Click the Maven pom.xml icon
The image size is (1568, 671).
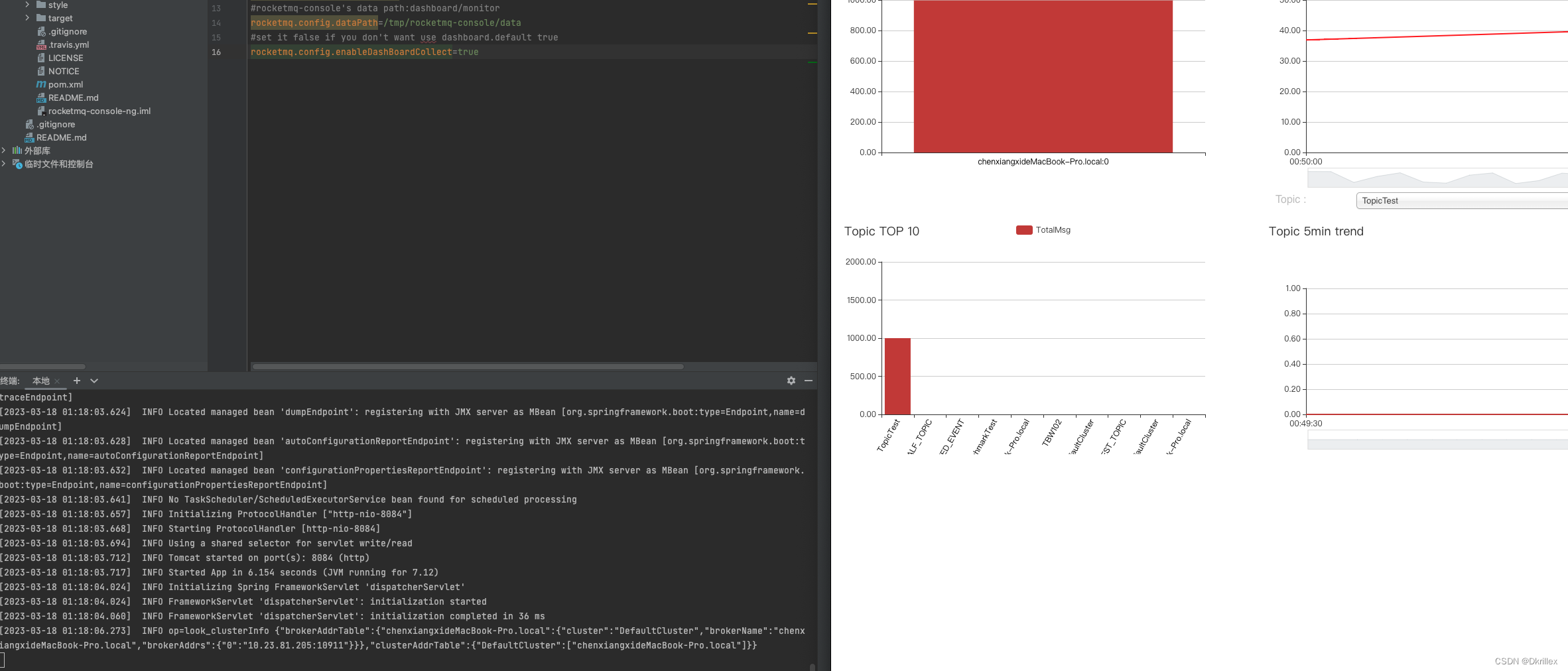tap(41, 84)
